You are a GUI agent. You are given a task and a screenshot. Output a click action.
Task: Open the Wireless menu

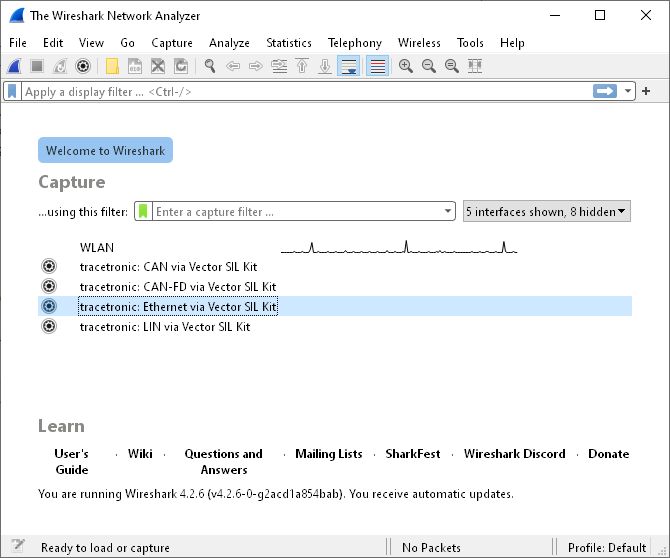coord(419,43)
